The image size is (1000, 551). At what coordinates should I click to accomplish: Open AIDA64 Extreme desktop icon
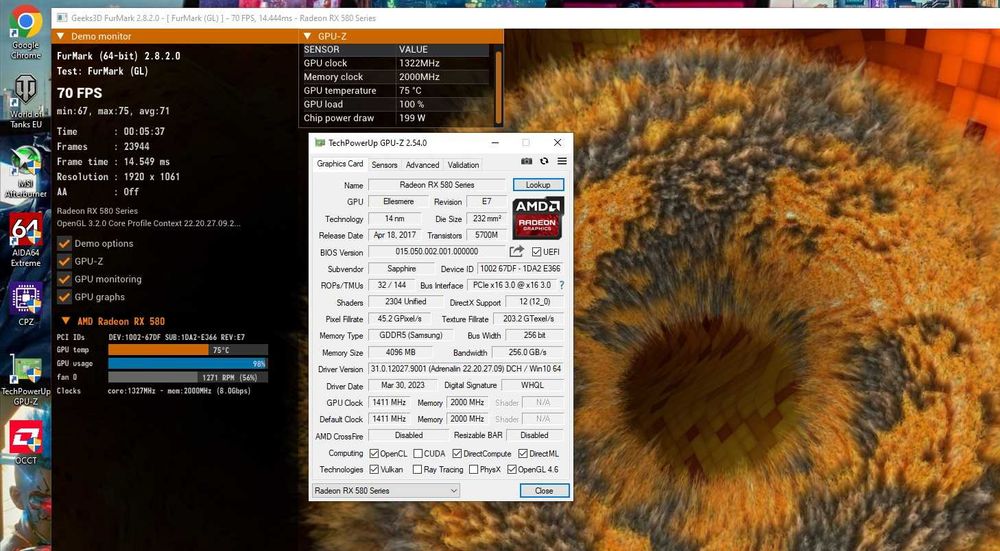[26, 240]
